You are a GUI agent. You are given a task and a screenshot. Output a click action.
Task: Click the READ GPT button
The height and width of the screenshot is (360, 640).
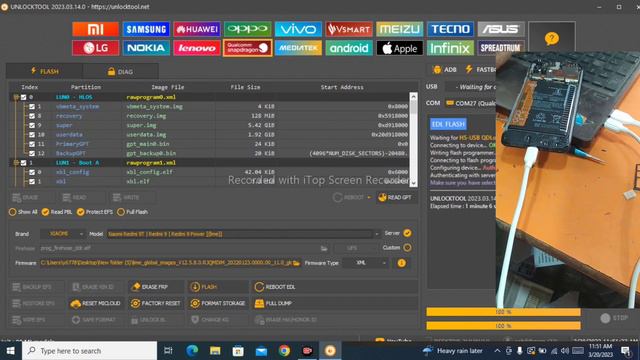point(395,198)
